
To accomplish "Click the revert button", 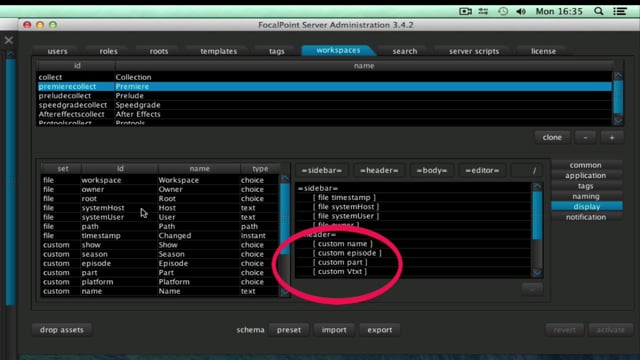I will pos(564,330).
